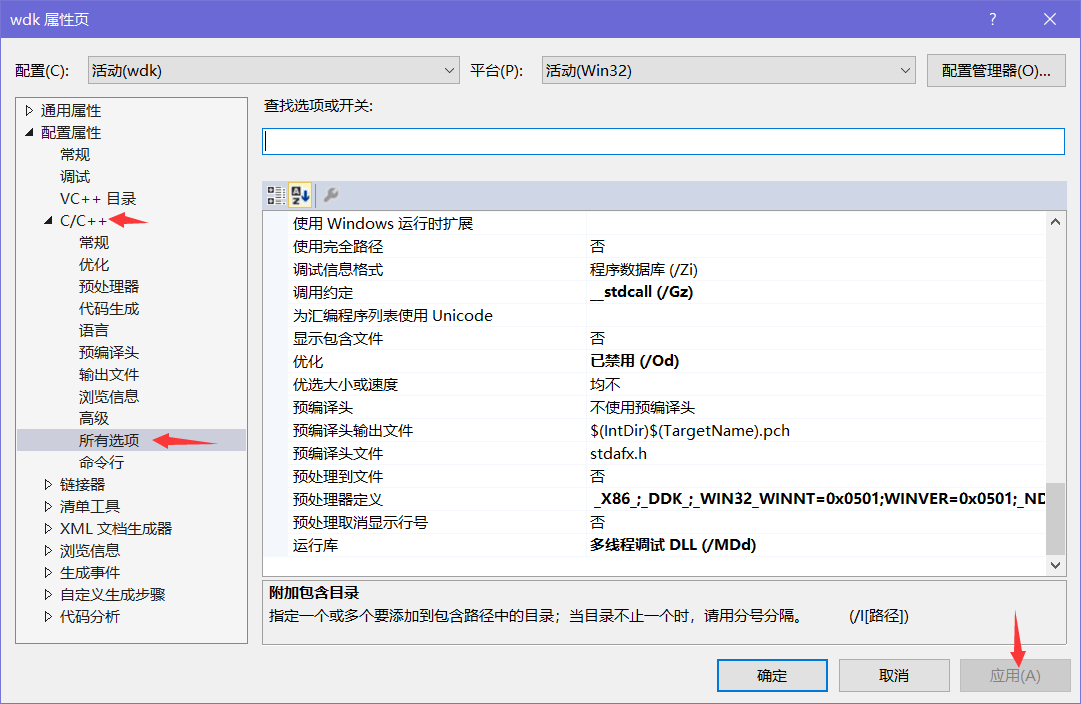Screen dimensions: 1081x704
Task: Expand the 通用属性 tree node
Action: pyautogui.click(x=29, y=110)
